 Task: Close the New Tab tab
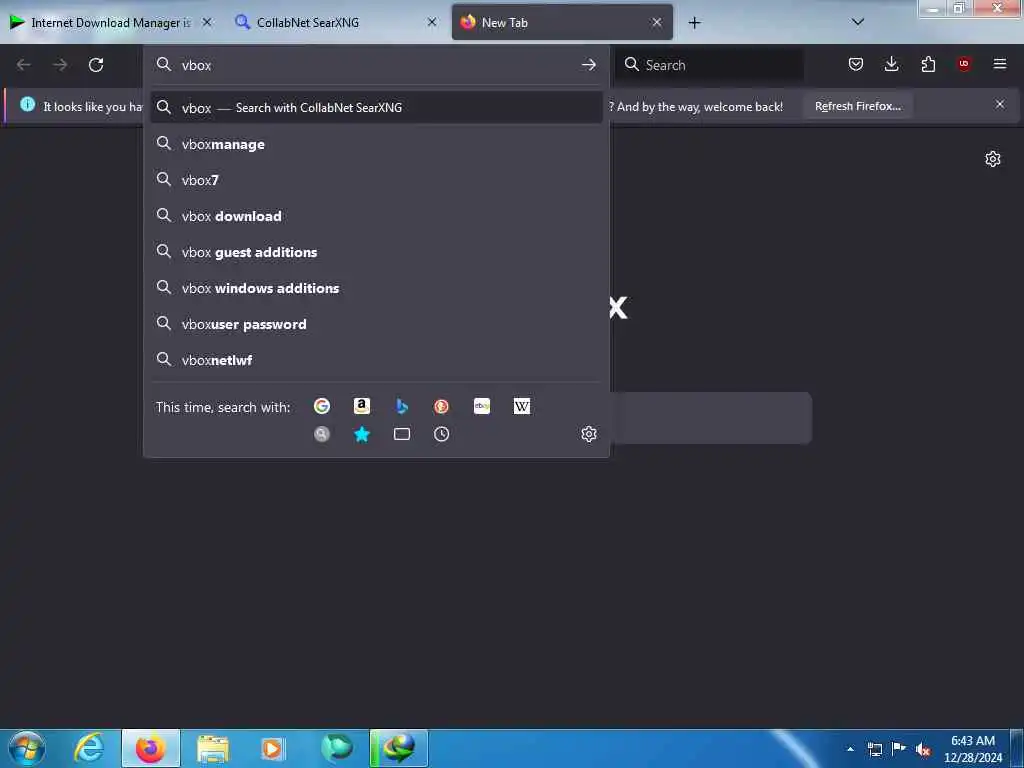coord(657,23)
